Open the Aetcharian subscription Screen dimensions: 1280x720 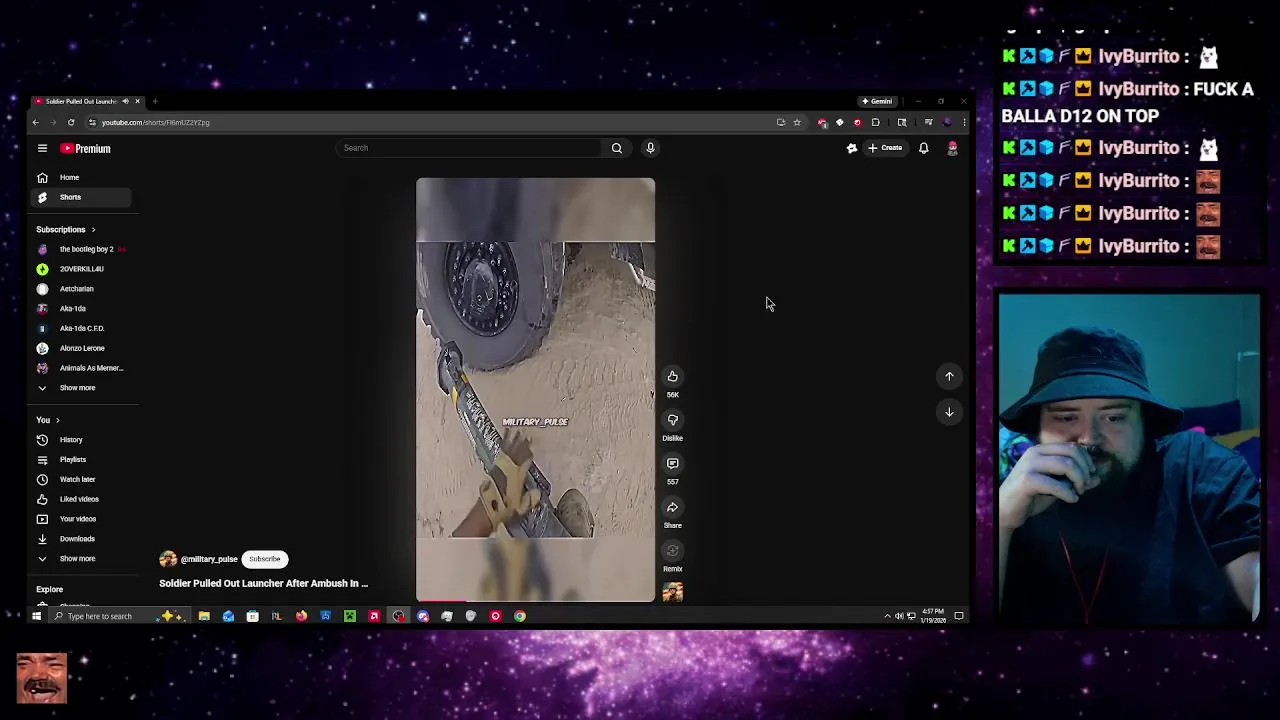[x=80, y=289]
